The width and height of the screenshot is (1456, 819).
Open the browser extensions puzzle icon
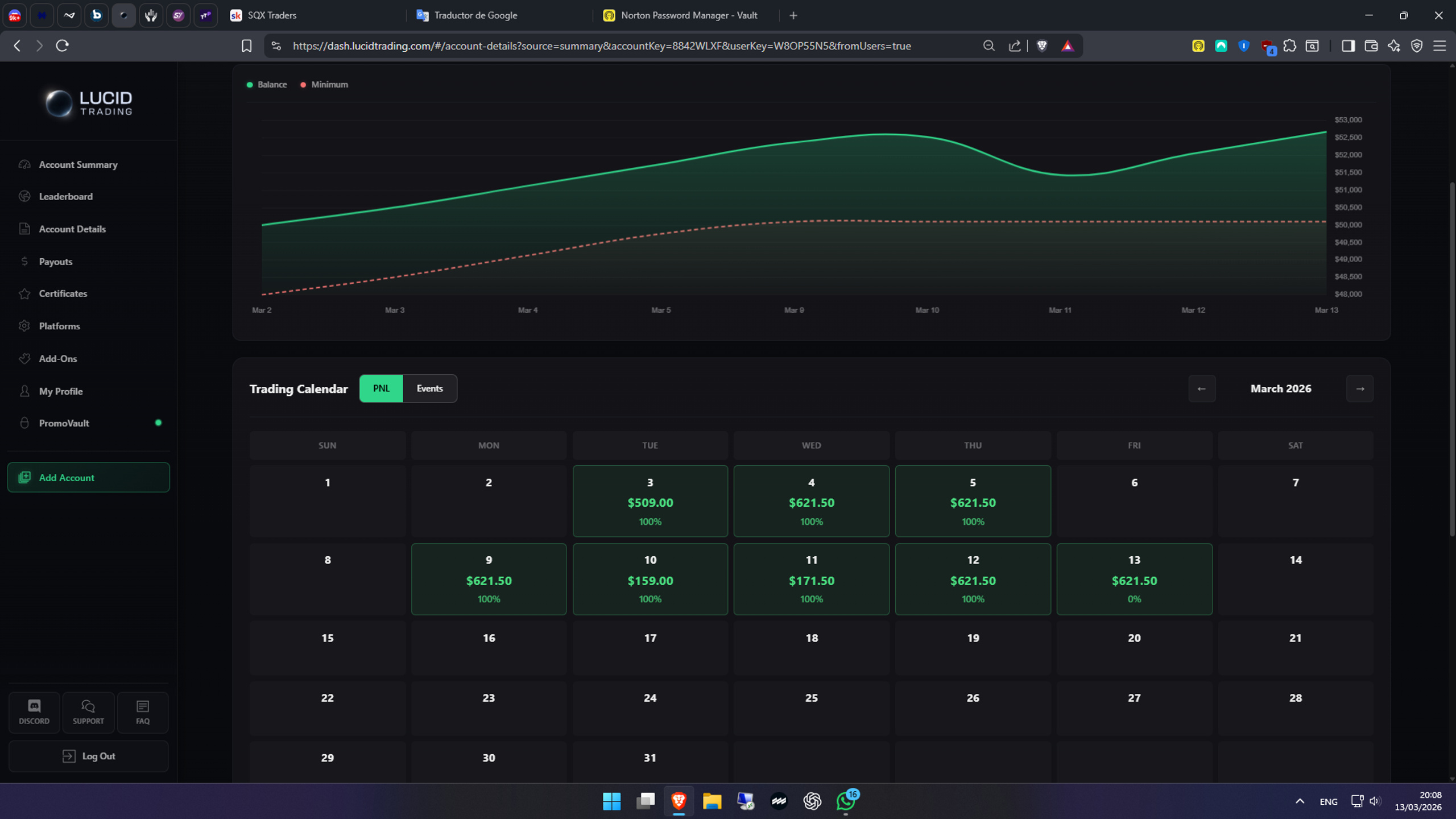coord(1290,45)
